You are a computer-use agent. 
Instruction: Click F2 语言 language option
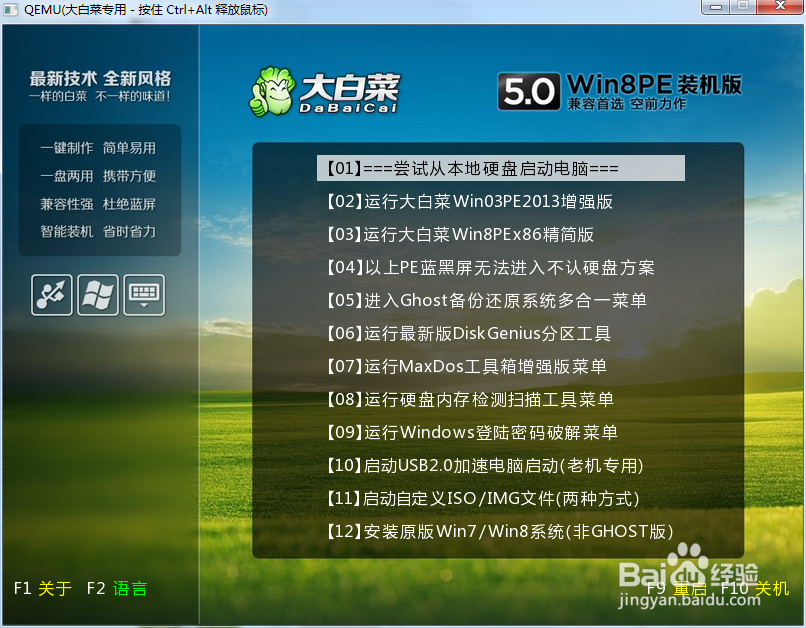tap(117, 588)
